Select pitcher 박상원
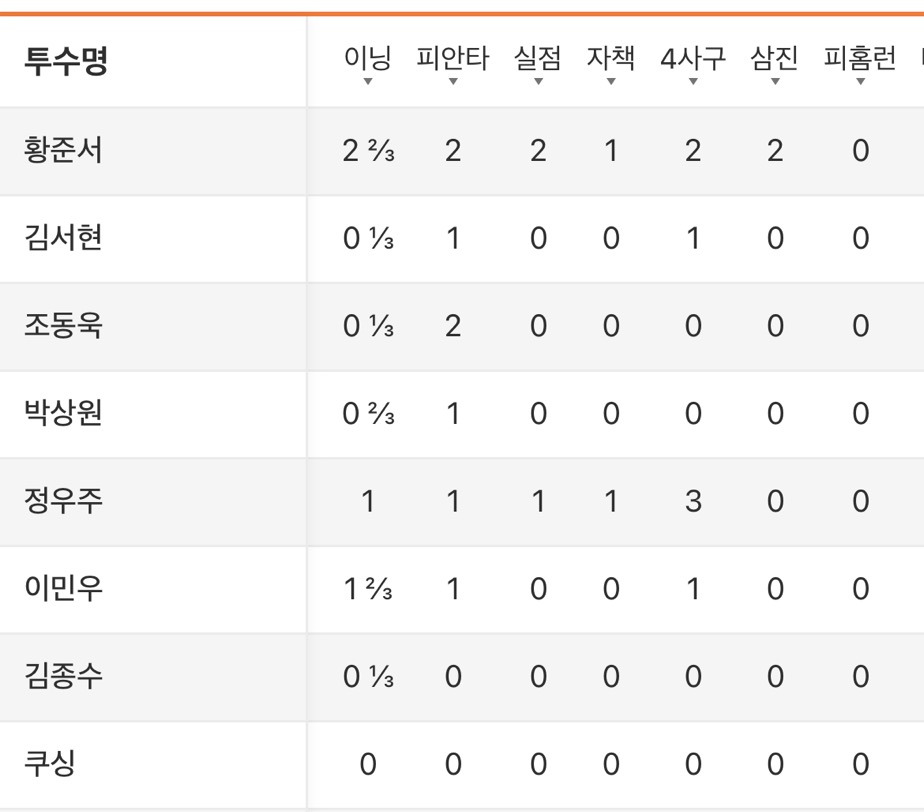This screenshot has height=812, width=924. tap(63, 412)
